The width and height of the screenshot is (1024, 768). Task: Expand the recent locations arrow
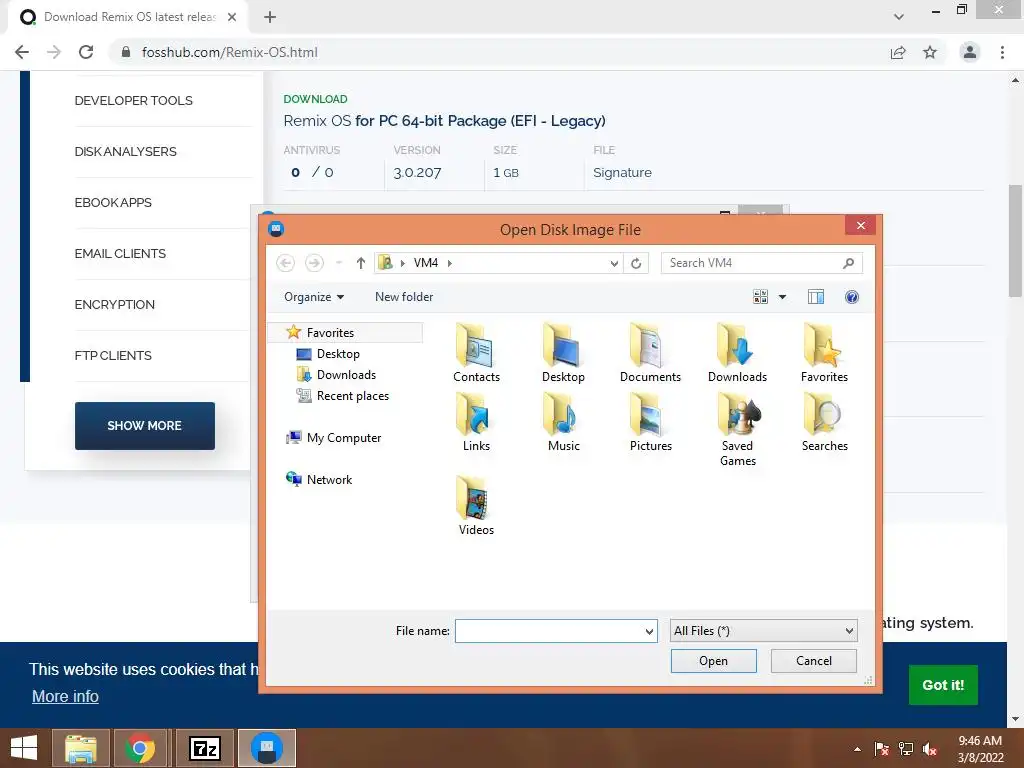[339, 263]
